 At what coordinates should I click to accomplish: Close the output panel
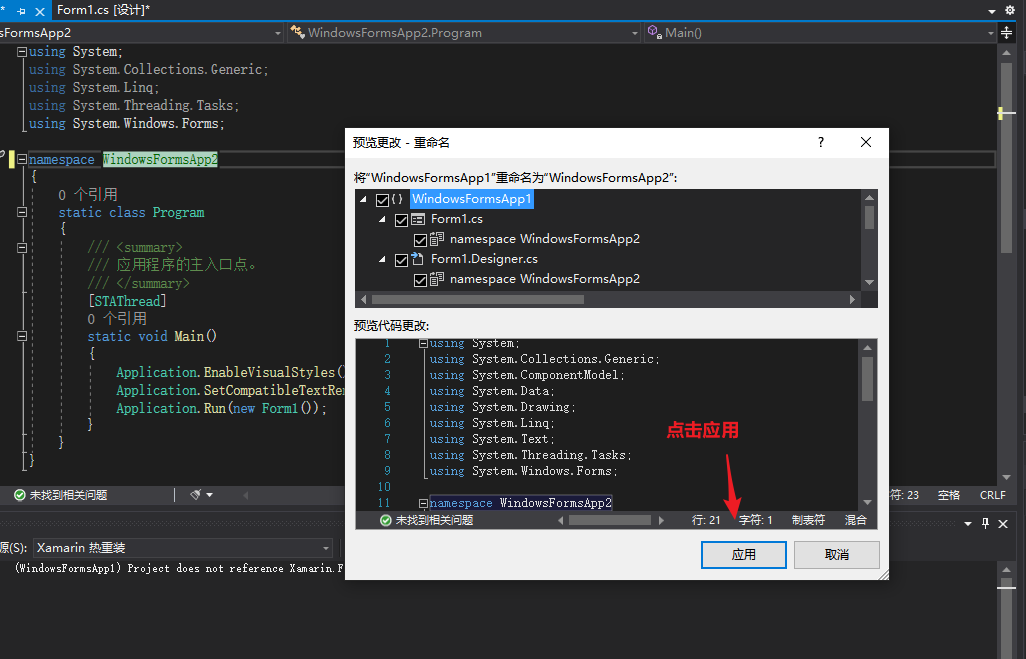coord(1002,524)
